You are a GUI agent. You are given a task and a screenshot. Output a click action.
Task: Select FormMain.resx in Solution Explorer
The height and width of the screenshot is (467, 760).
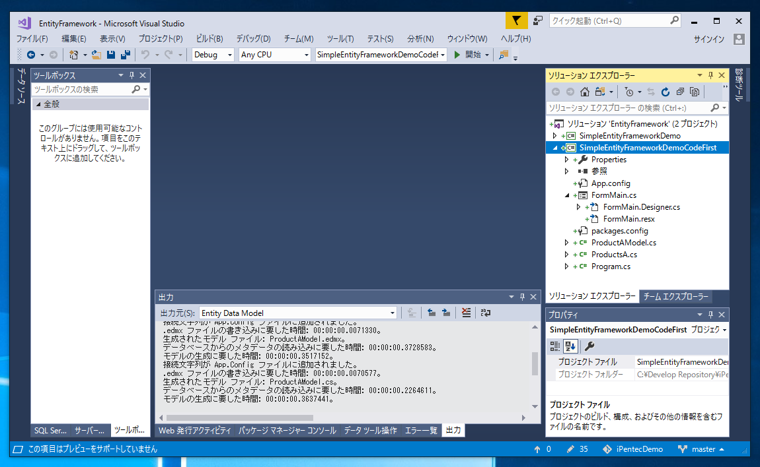click(629, 219)
